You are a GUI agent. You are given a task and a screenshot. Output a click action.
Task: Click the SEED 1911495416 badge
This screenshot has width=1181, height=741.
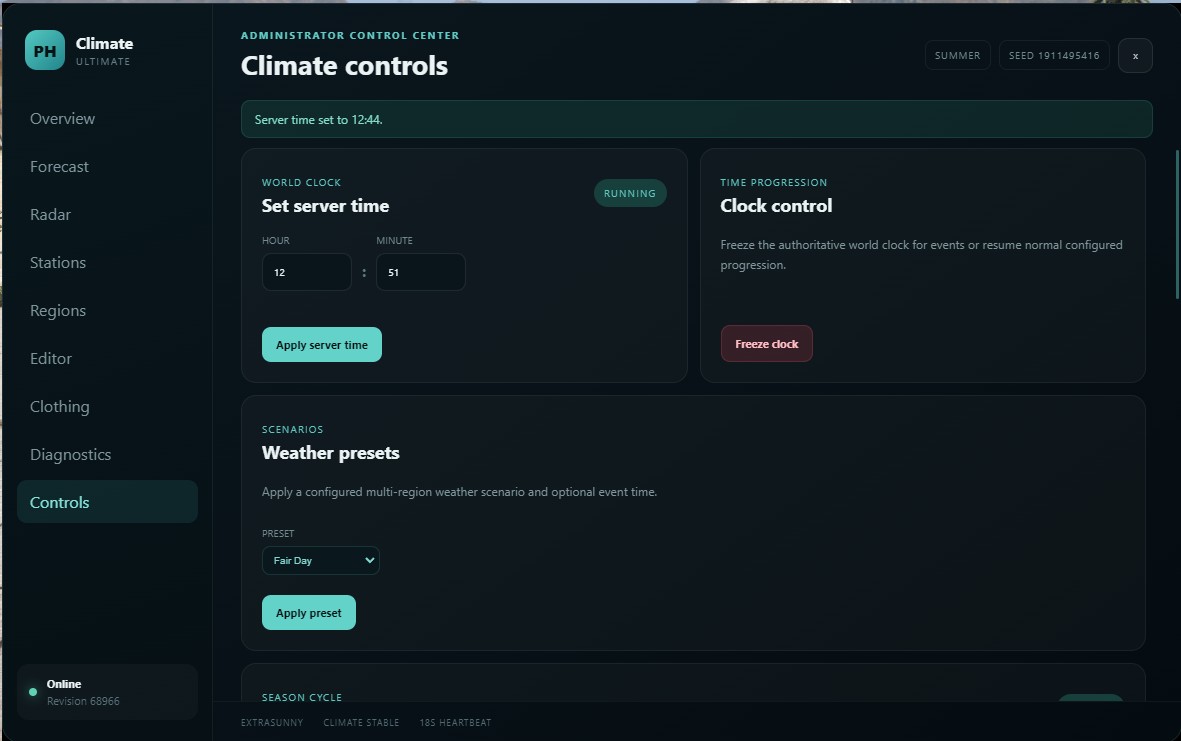click(x=1054, y=56)
